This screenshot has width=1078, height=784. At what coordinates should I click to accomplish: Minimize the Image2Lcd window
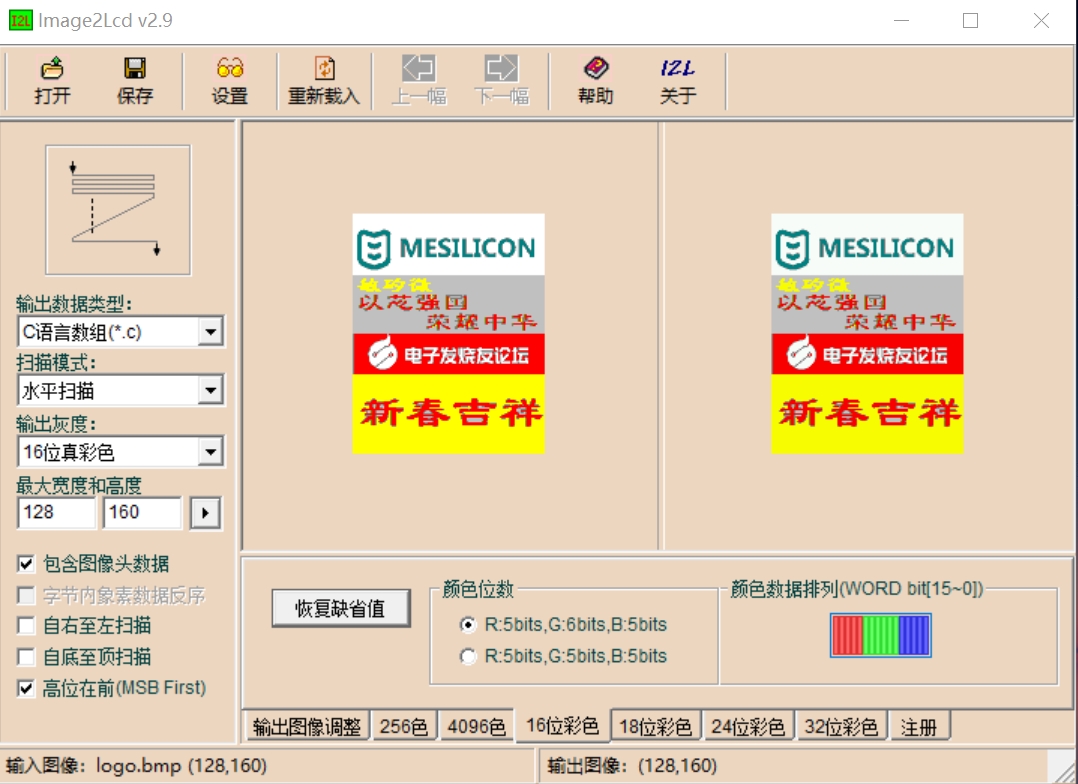pos(901,21)
